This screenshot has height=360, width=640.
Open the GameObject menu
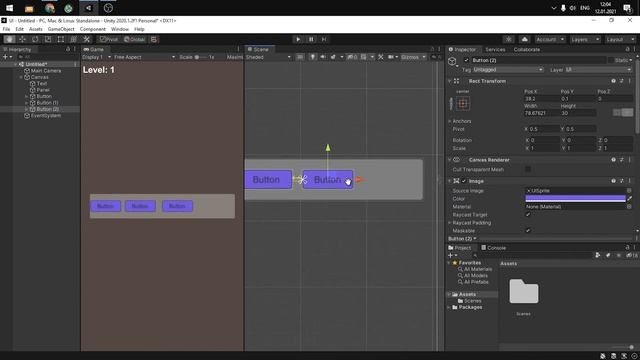(x=61, y=29)
